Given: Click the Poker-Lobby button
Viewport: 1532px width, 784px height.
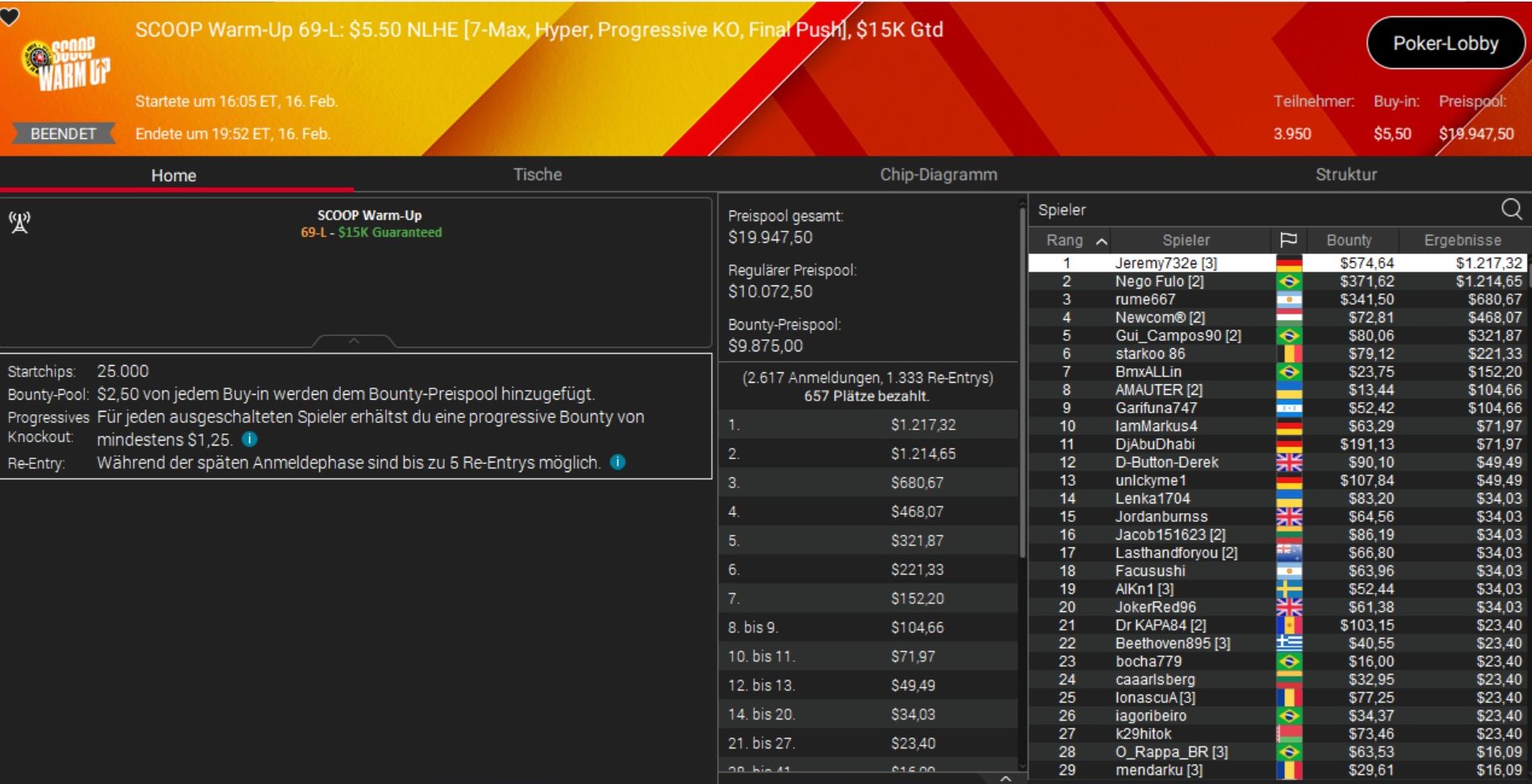Looking at the screenshot, I should pyautogui.click(x=1445, y=43).
